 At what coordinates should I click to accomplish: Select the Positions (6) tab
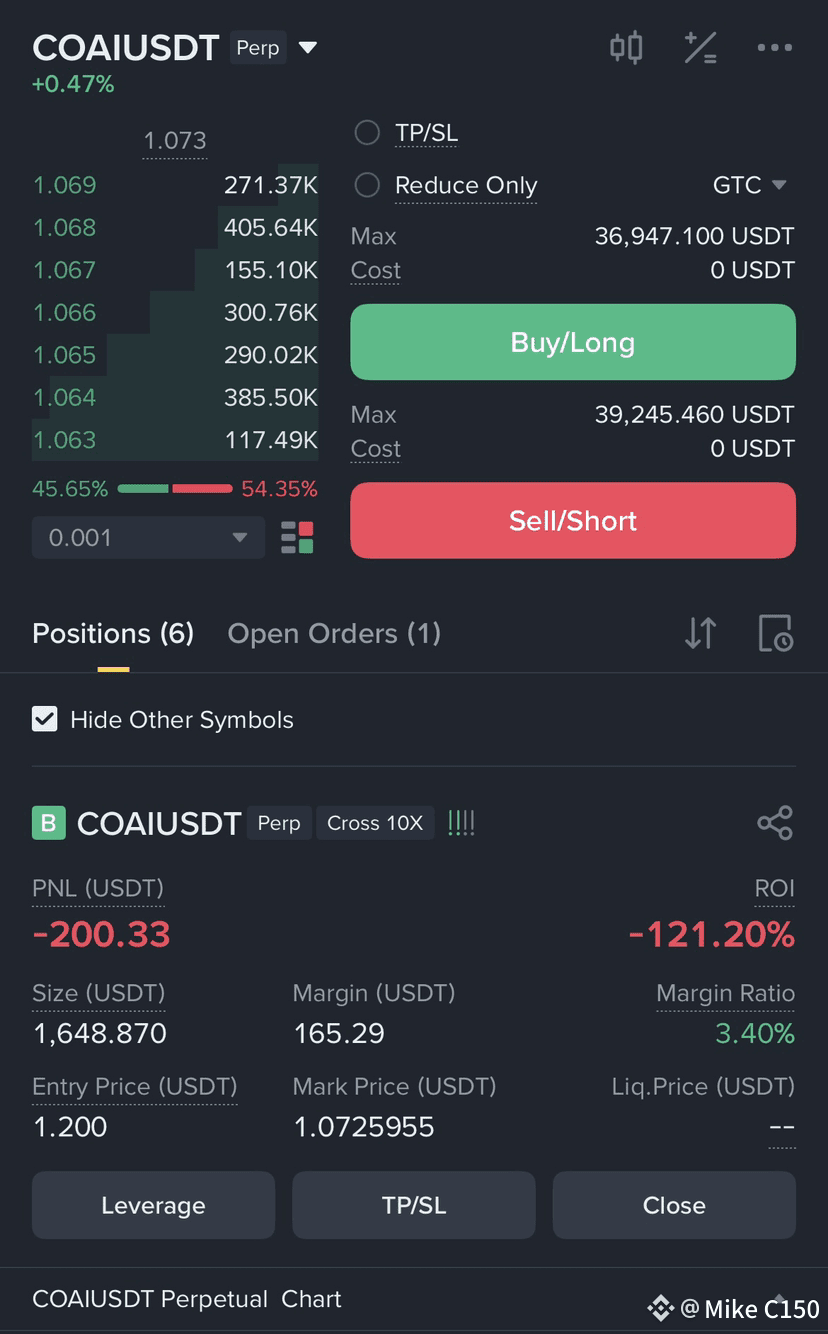click(x=113, y=633)
